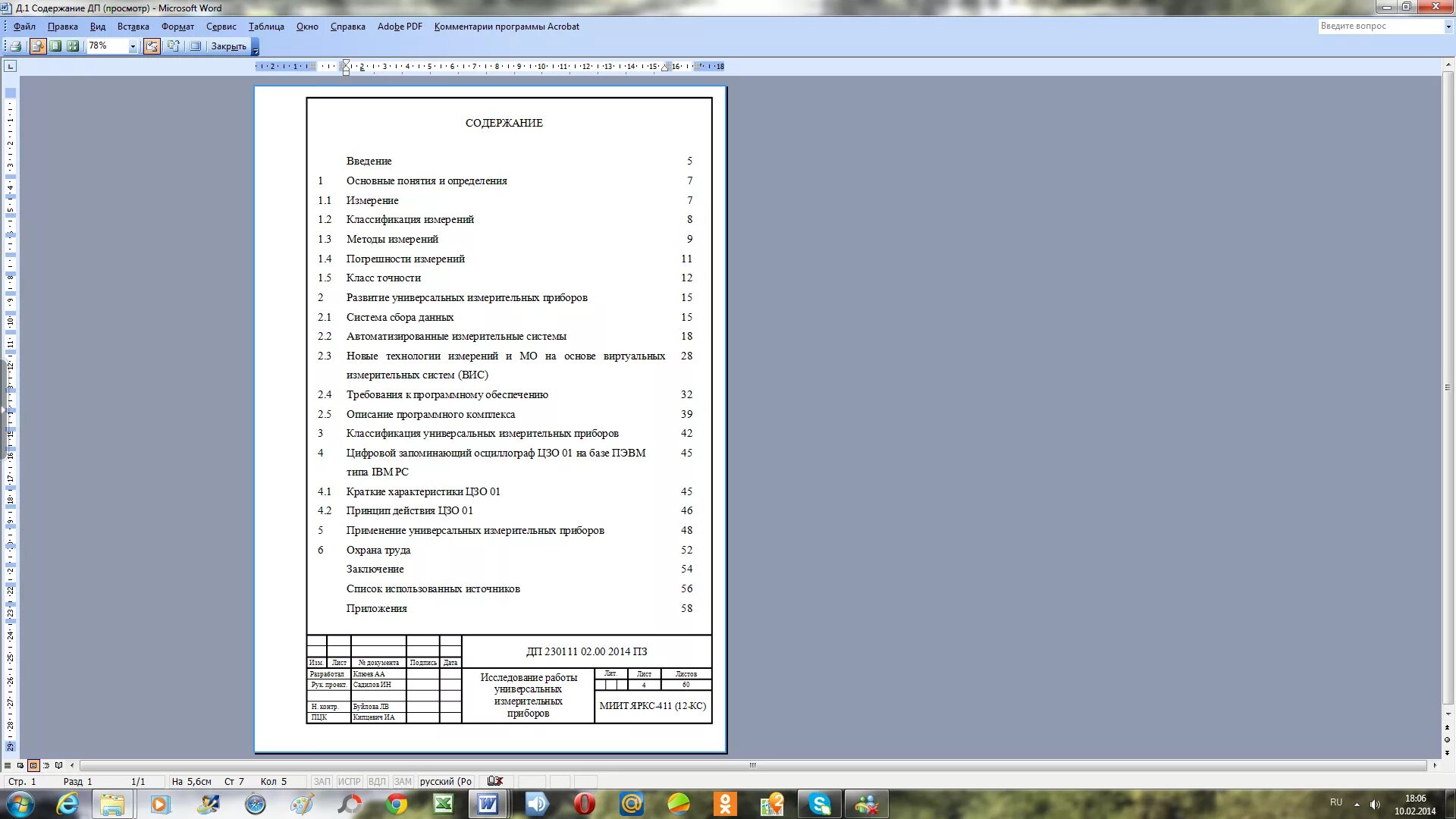Click the Shrink to Fit icon

[174, 46]
